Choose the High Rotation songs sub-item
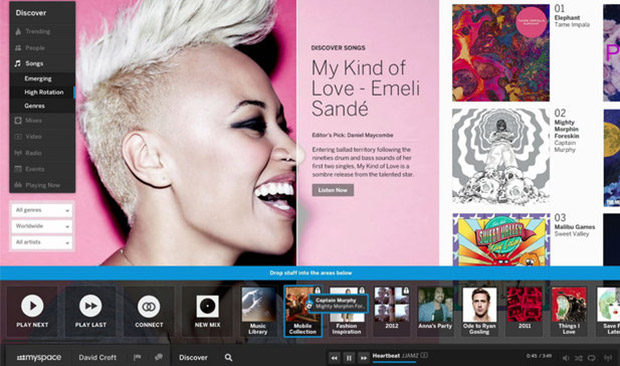 click(x=42, y=92)
